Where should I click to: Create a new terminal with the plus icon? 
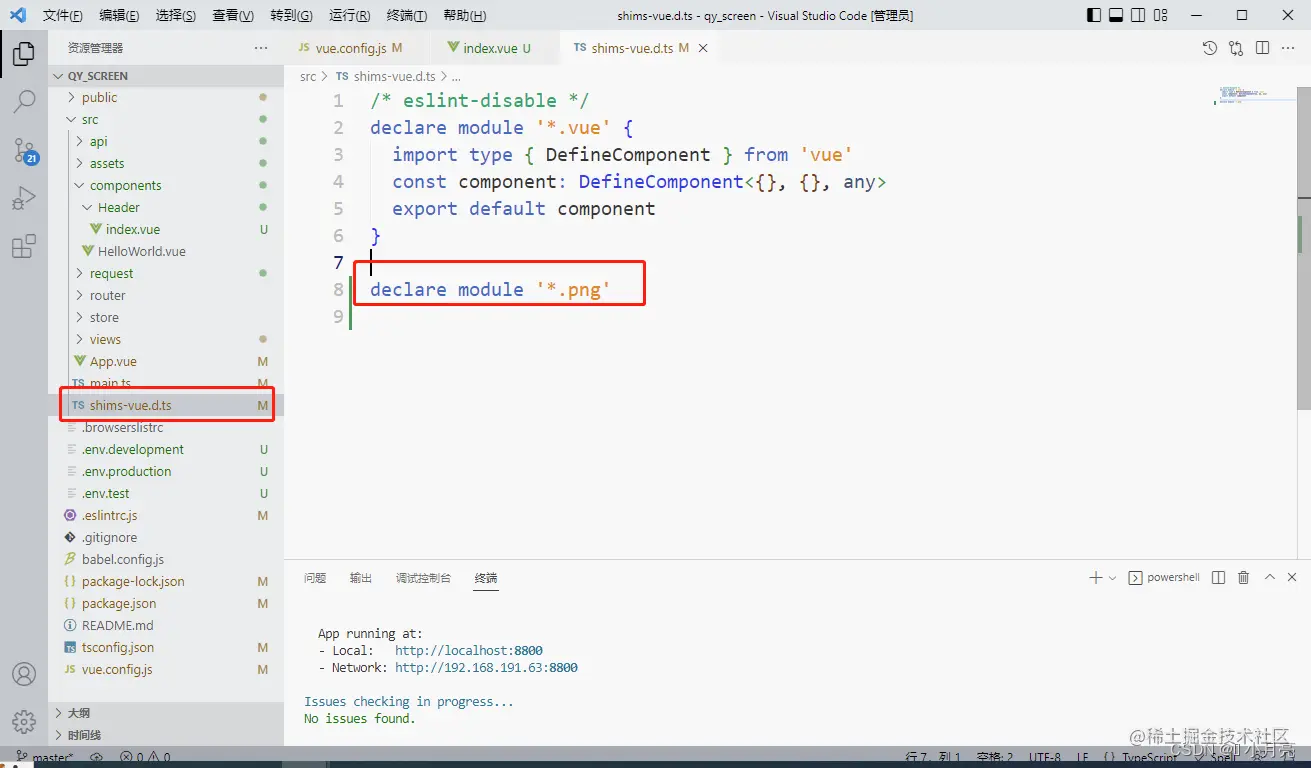coord(1095,578)
